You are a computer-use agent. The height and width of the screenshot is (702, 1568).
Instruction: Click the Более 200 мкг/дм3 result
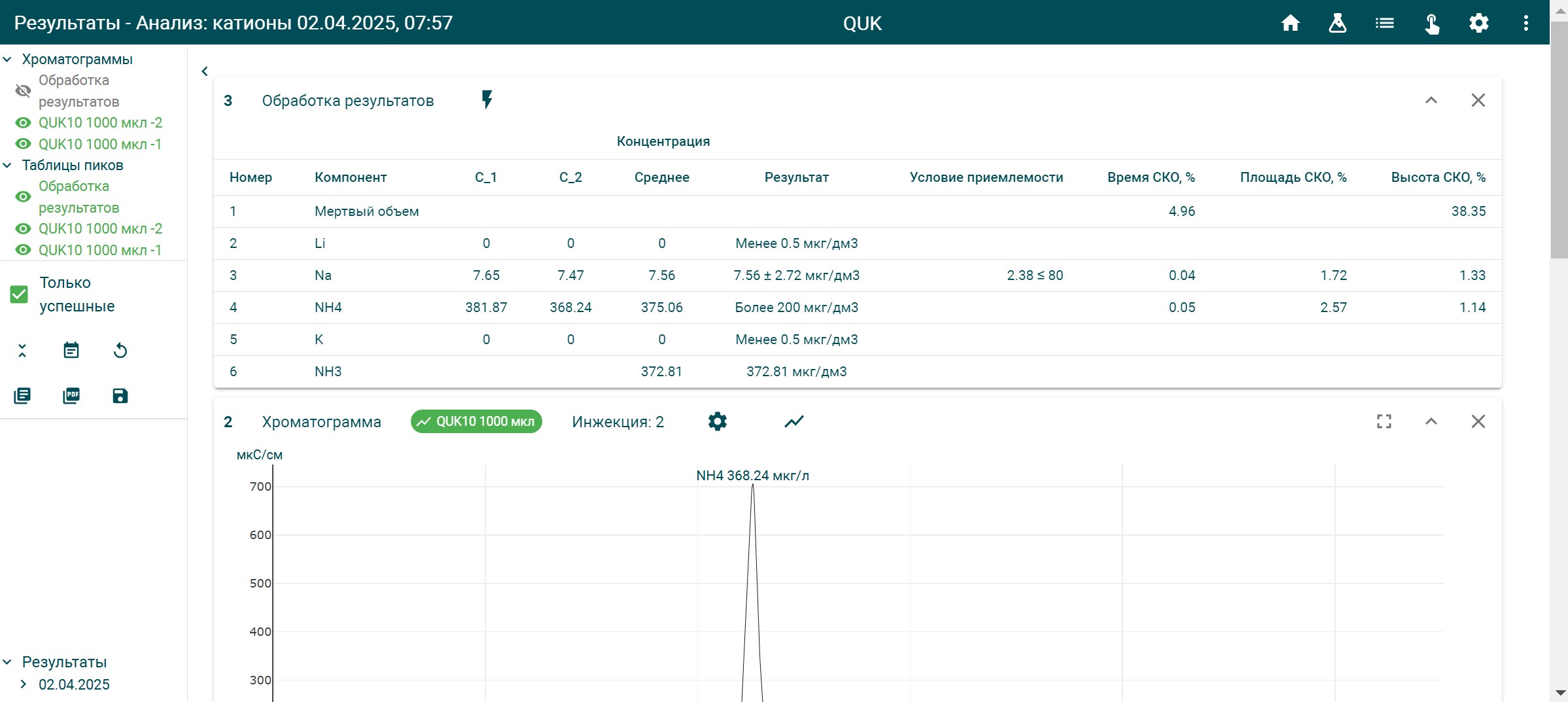[796, 307]
